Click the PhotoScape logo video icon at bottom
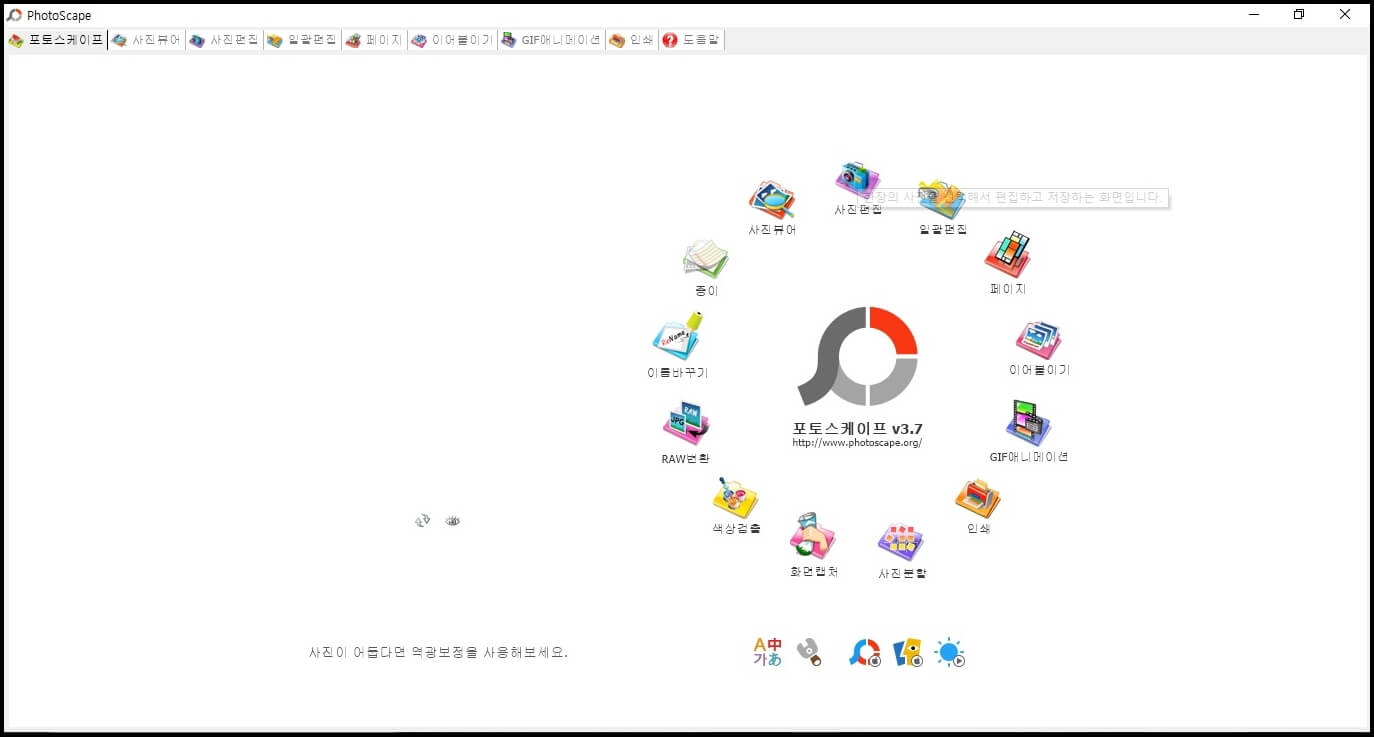The image size is (1374, 737). (x=865, y=653)
